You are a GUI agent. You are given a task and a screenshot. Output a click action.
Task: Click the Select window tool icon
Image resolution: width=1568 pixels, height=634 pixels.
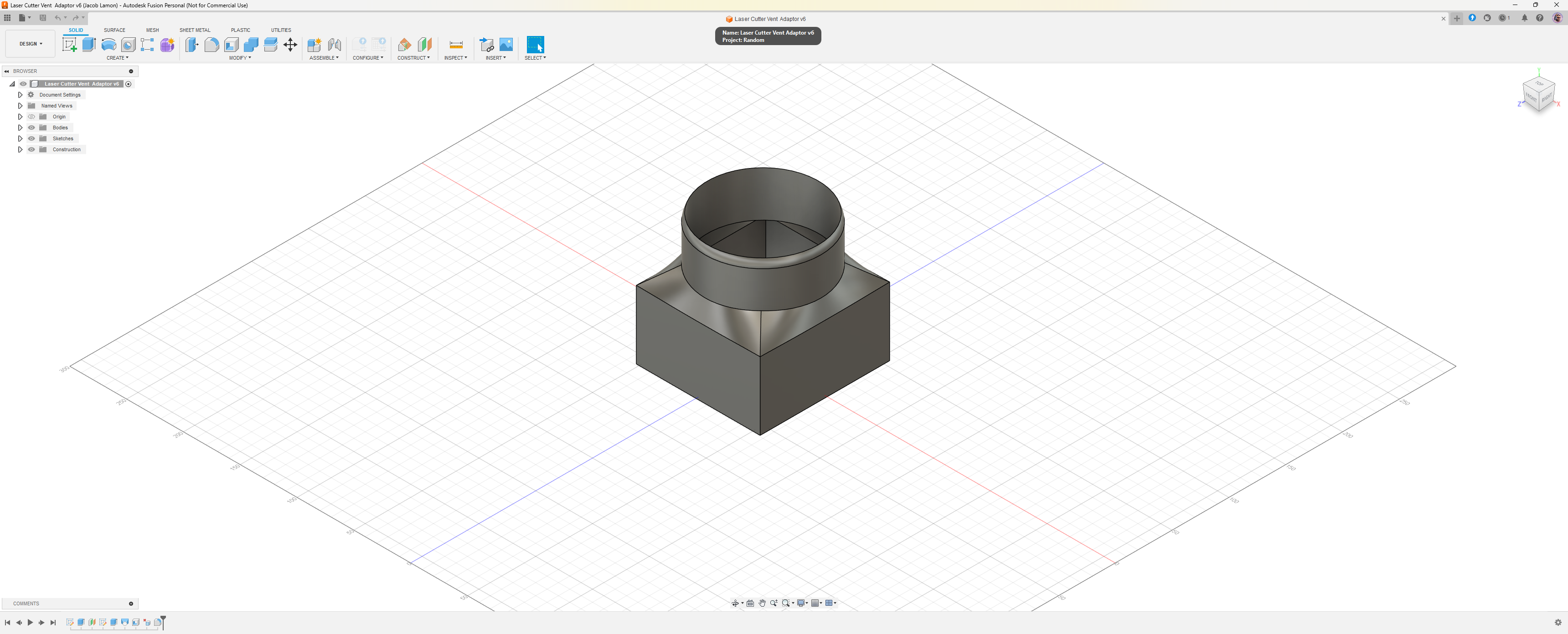[x=535, y=45]
